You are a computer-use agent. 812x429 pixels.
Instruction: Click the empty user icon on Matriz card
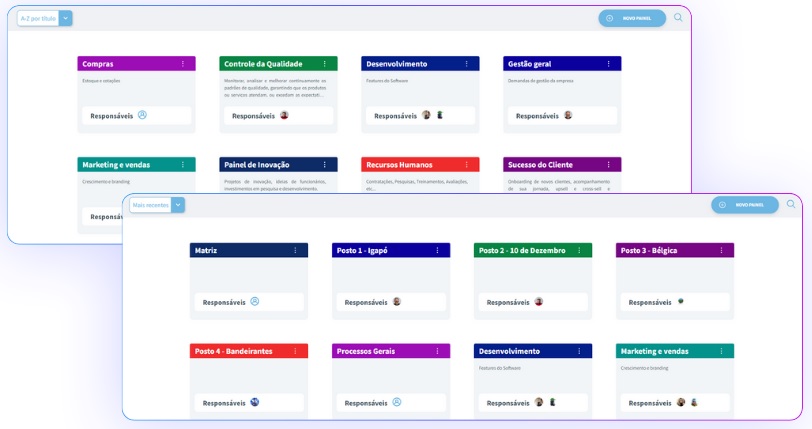254,301
